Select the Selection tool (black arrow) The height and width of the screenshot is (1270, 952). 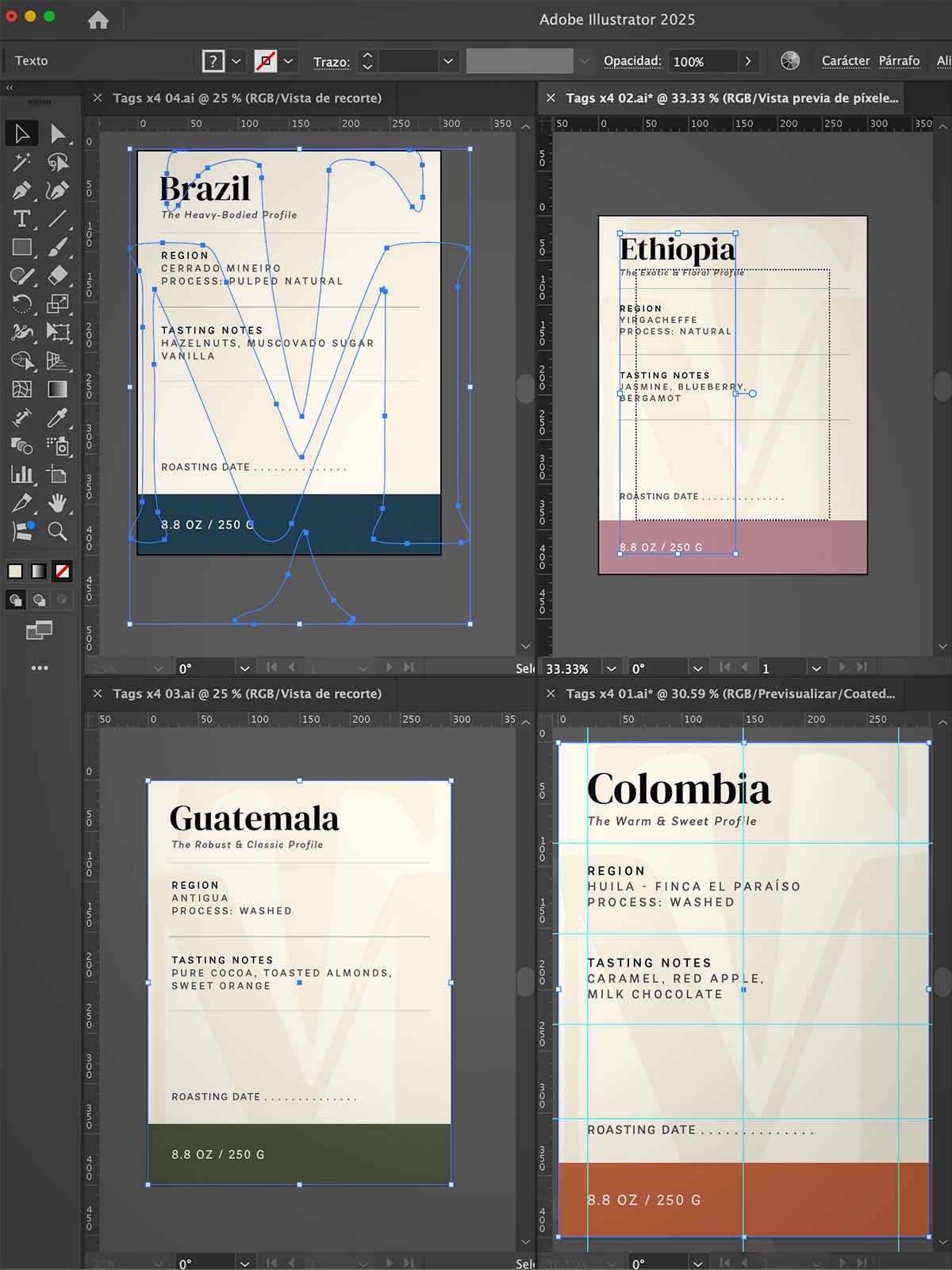21,133
